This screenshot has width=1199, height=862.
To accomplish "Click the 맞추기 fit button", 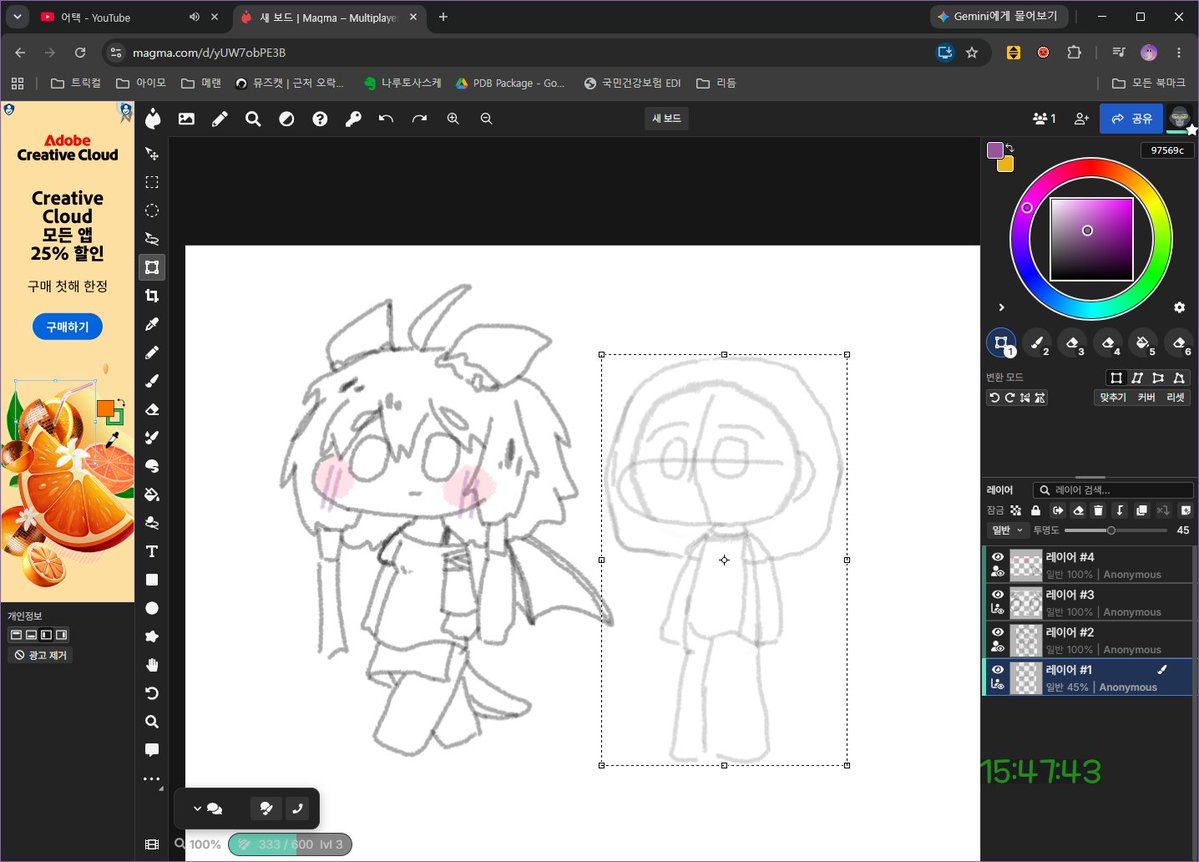I will [1113, 398].
